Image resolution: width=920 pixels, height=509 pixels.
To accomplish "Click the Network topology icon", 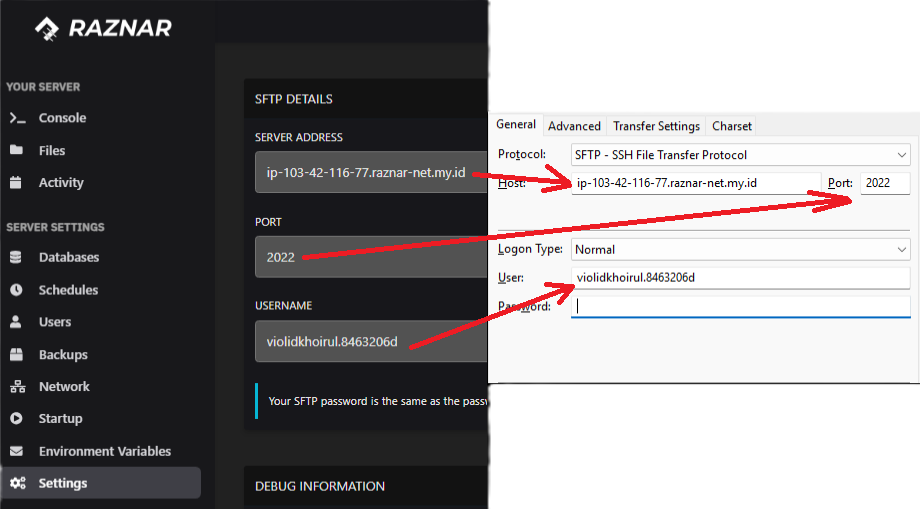I will coord(17,387).
